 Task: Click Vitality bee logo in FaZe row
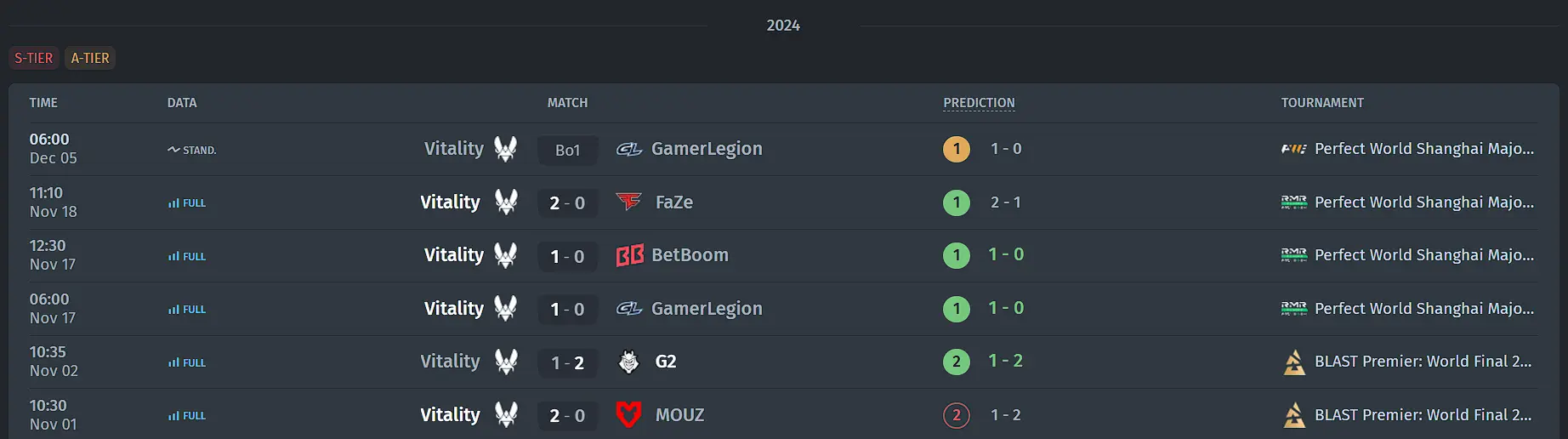pos(506,202)
